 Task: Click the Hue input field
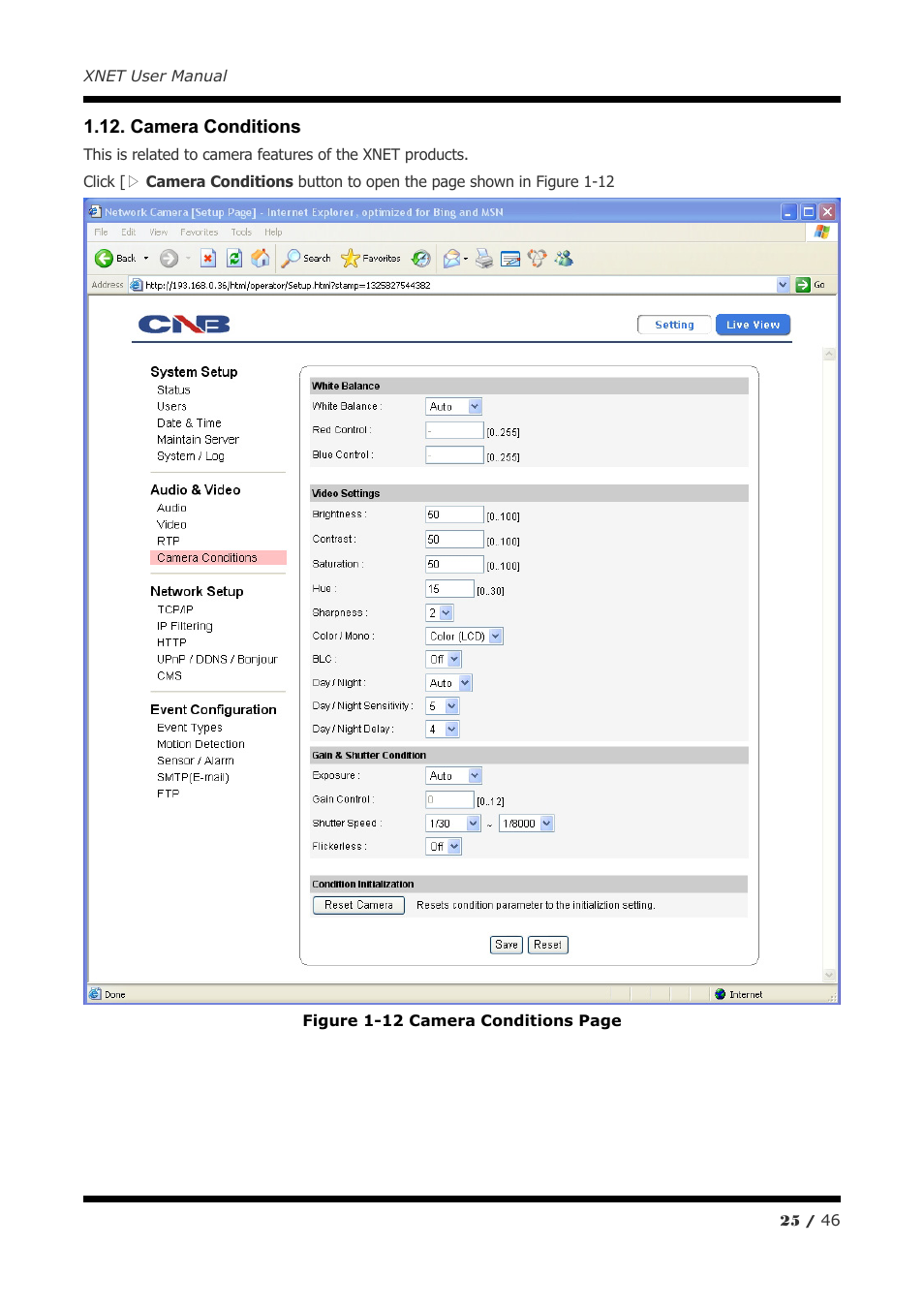point(449,589)
